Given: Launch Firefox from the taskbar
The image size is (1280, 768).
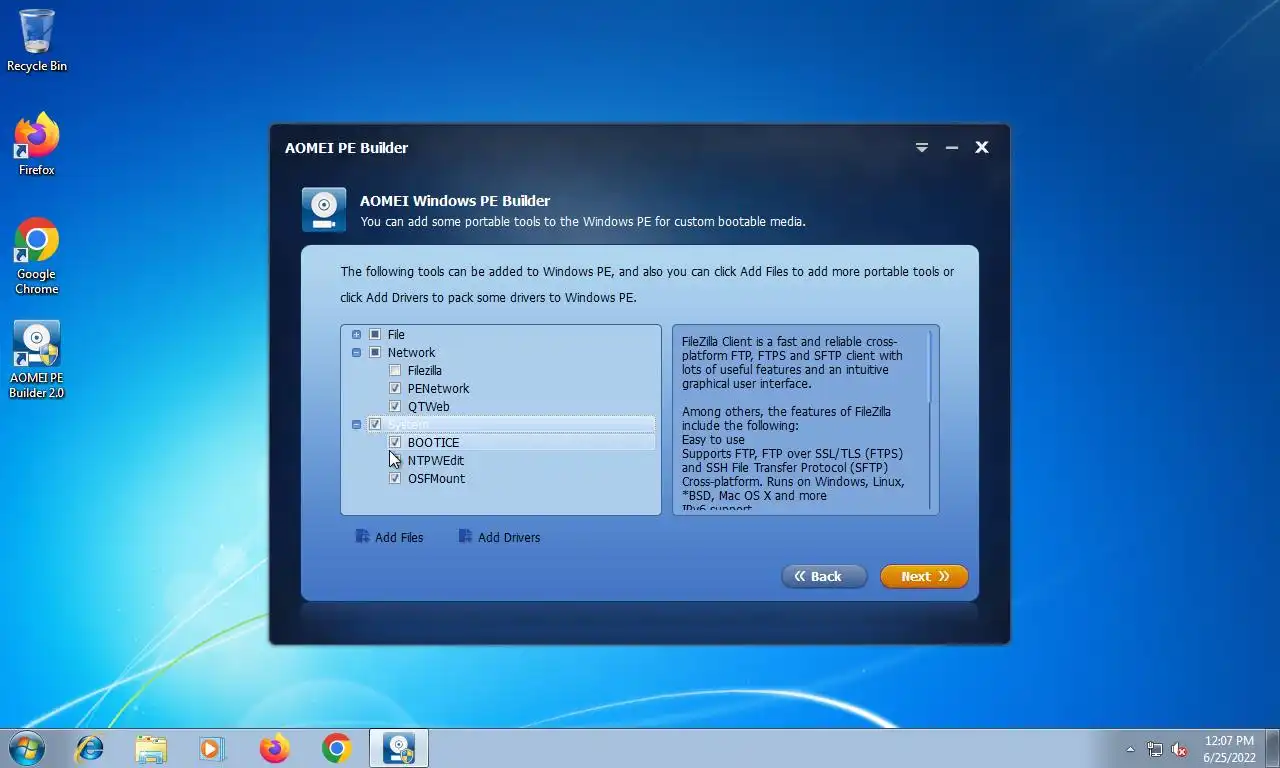Looking at the screenshot, I should coord(274,748).
